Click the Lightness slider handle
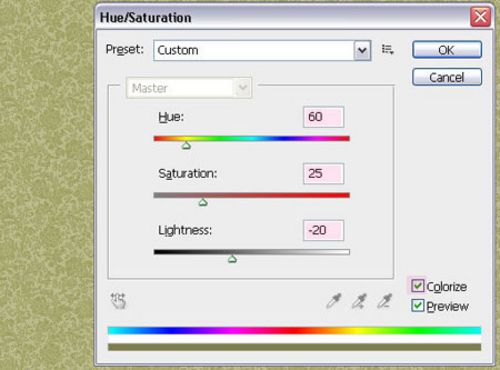This screenshot has height=370, width=500. coord(232,259)
